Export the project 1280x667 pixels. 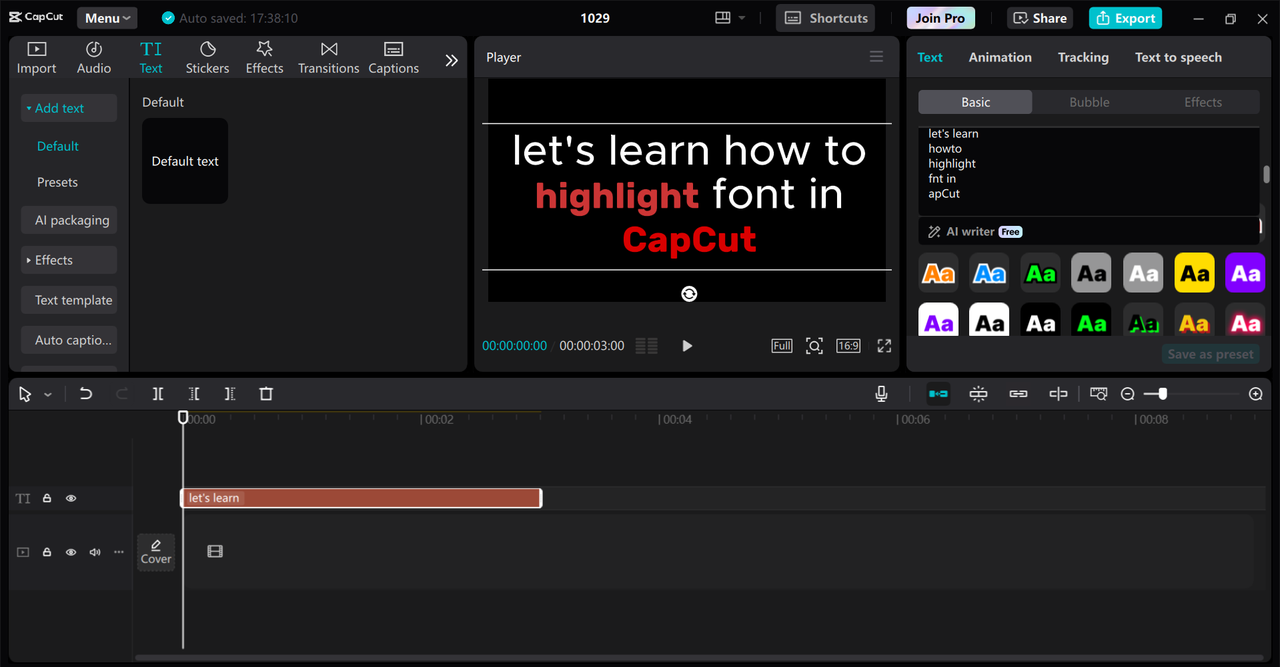(1126, 18)
